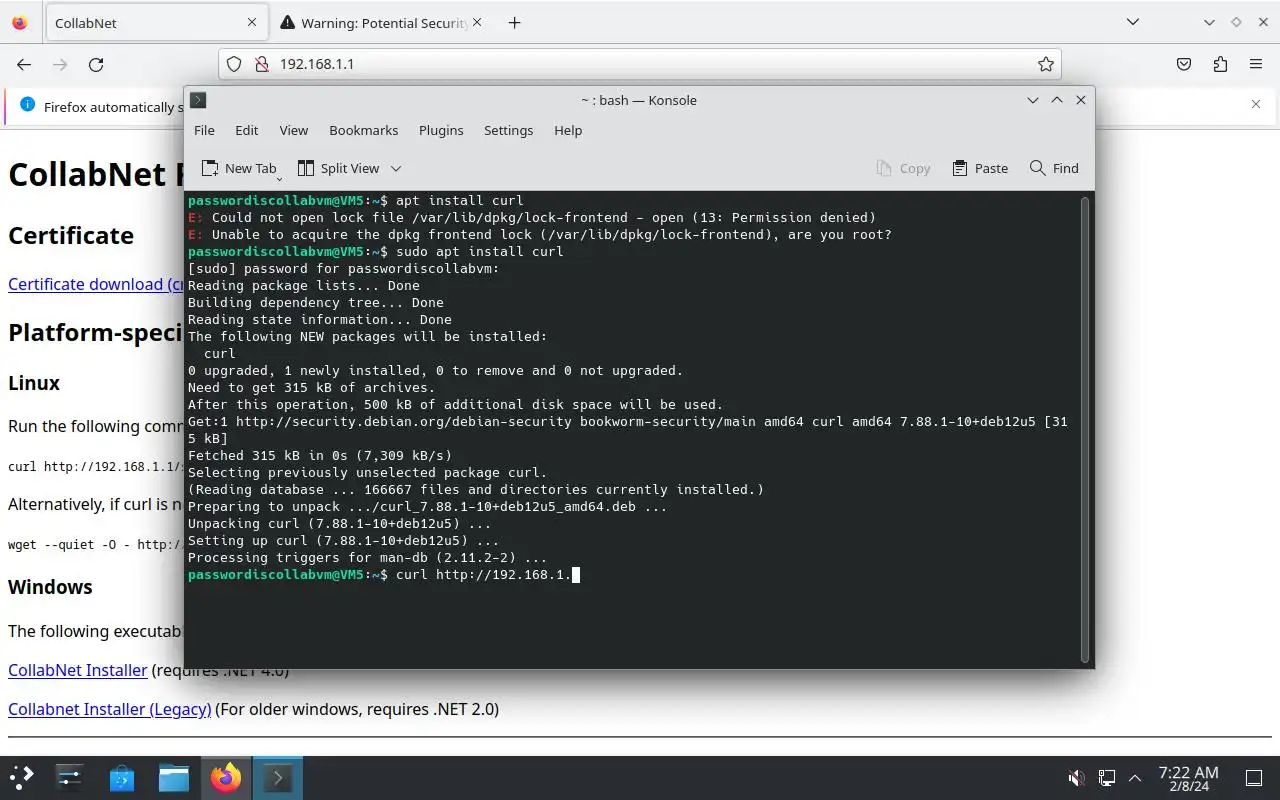Click the Firefox notification info icon
This screenshot has width=1280, height=800.
(x=26, y=104)
